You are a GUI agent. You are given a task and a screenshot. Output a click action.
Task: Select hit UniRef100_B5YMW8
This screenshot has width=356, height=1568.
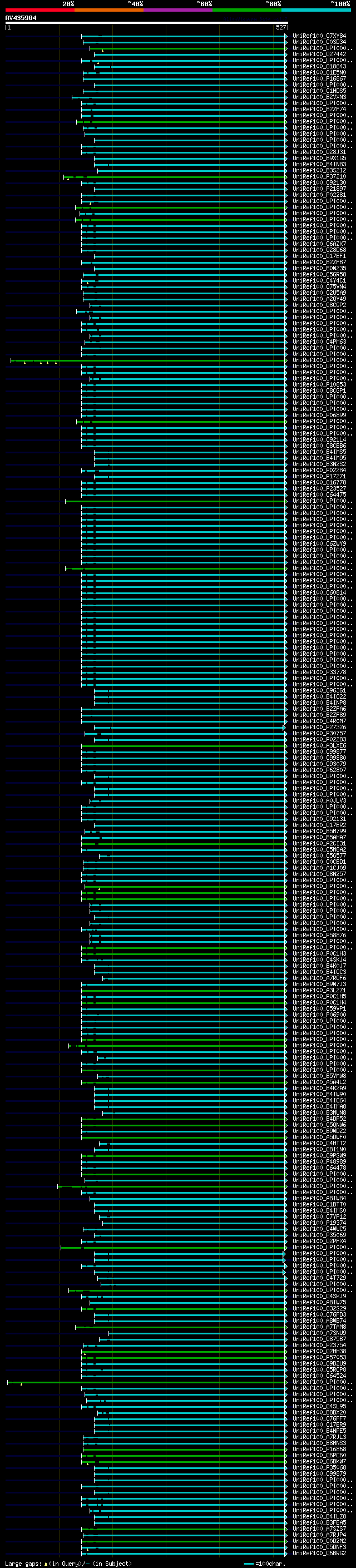tap(319, 1076)
